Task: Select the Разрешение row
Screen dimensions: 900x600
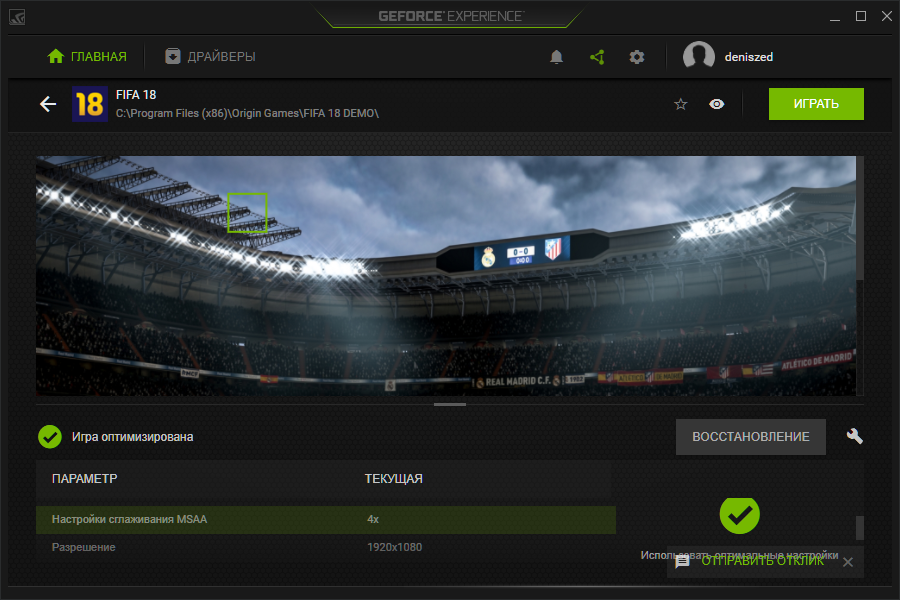Action: click(x=325, y=547)
